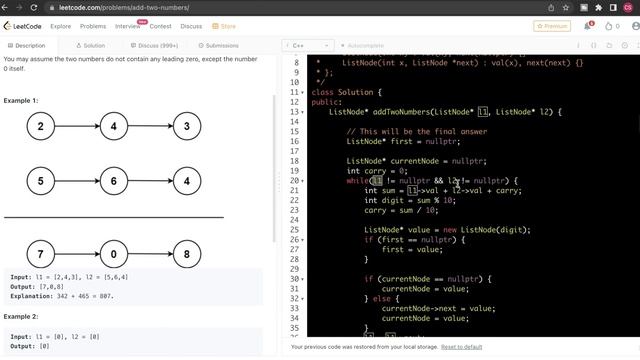640x360 pixels.
Task: Open the notifications bell
Action: click(x=588, y=26)
